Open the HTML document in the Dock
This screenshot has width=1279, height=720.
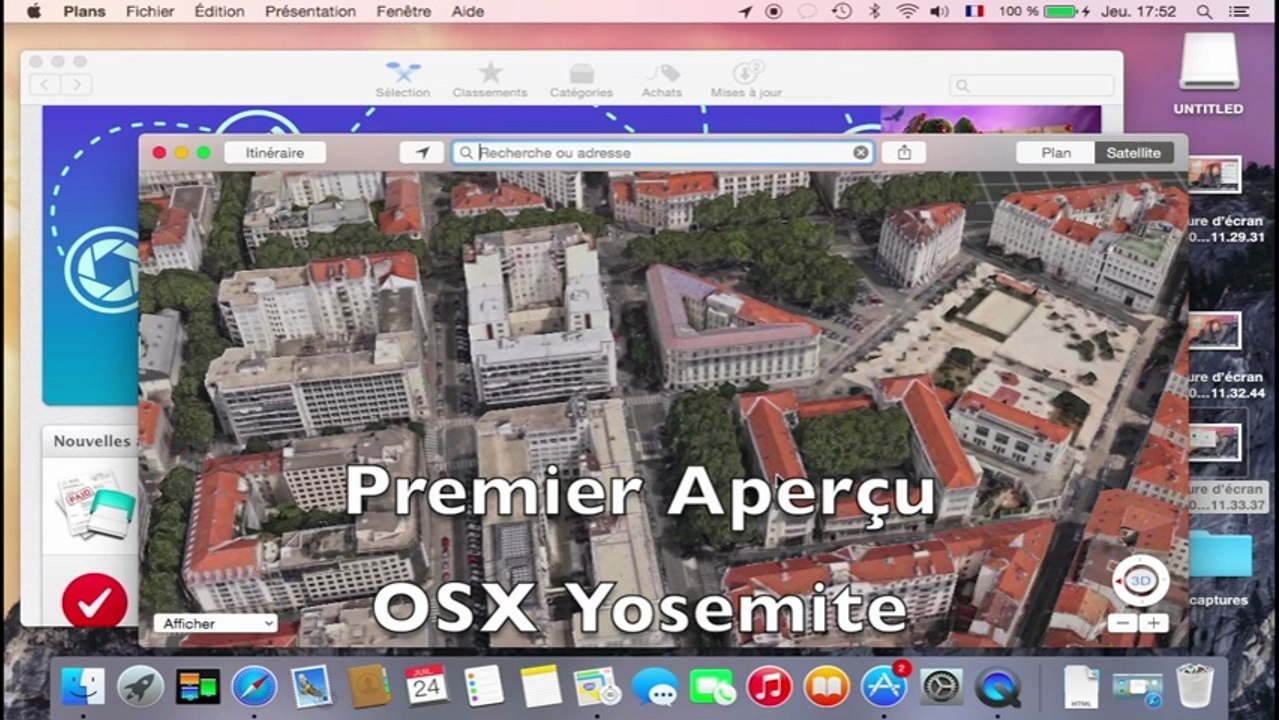1081,686
